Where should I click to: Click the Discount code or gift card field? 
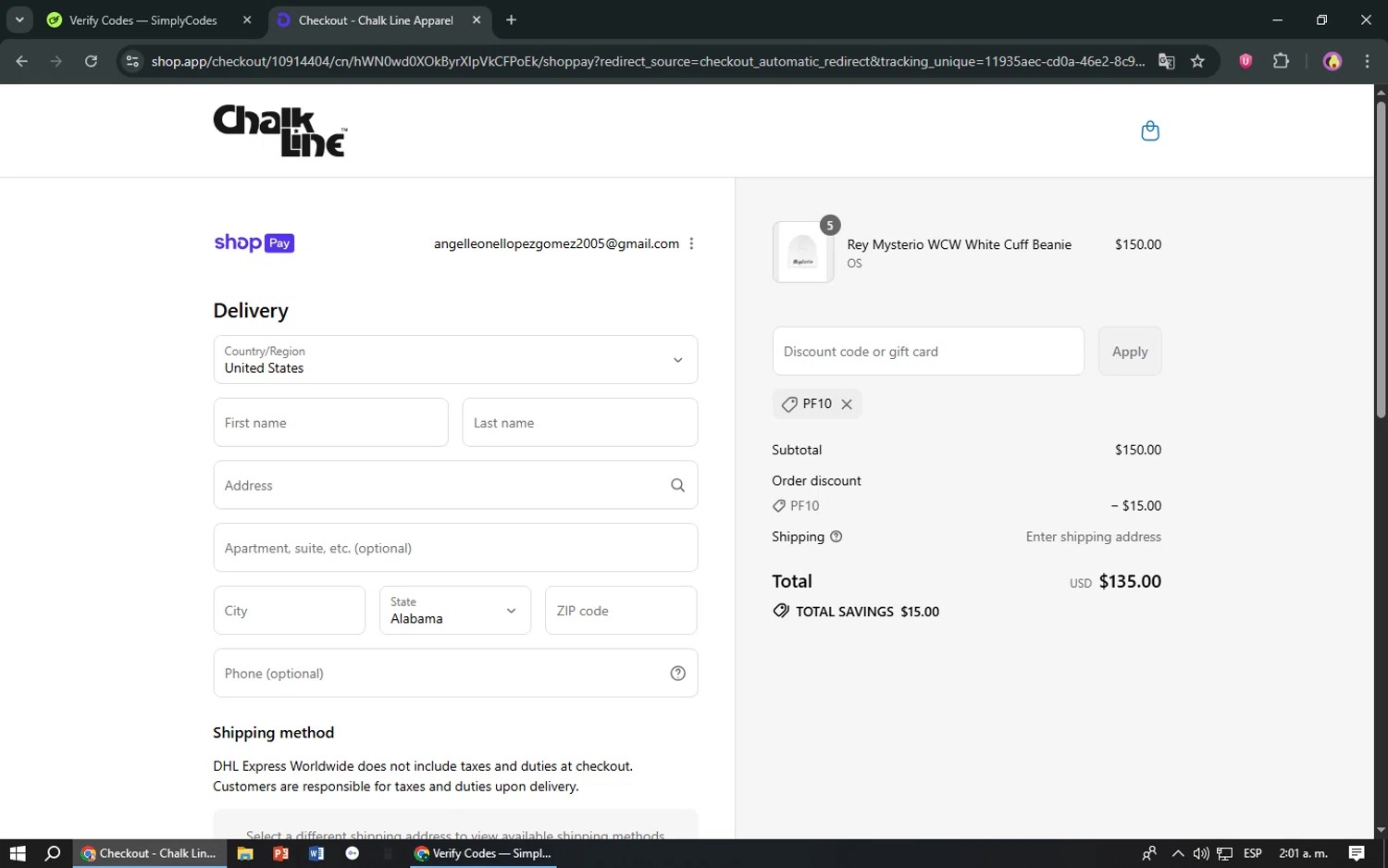[x=928, y=351]
